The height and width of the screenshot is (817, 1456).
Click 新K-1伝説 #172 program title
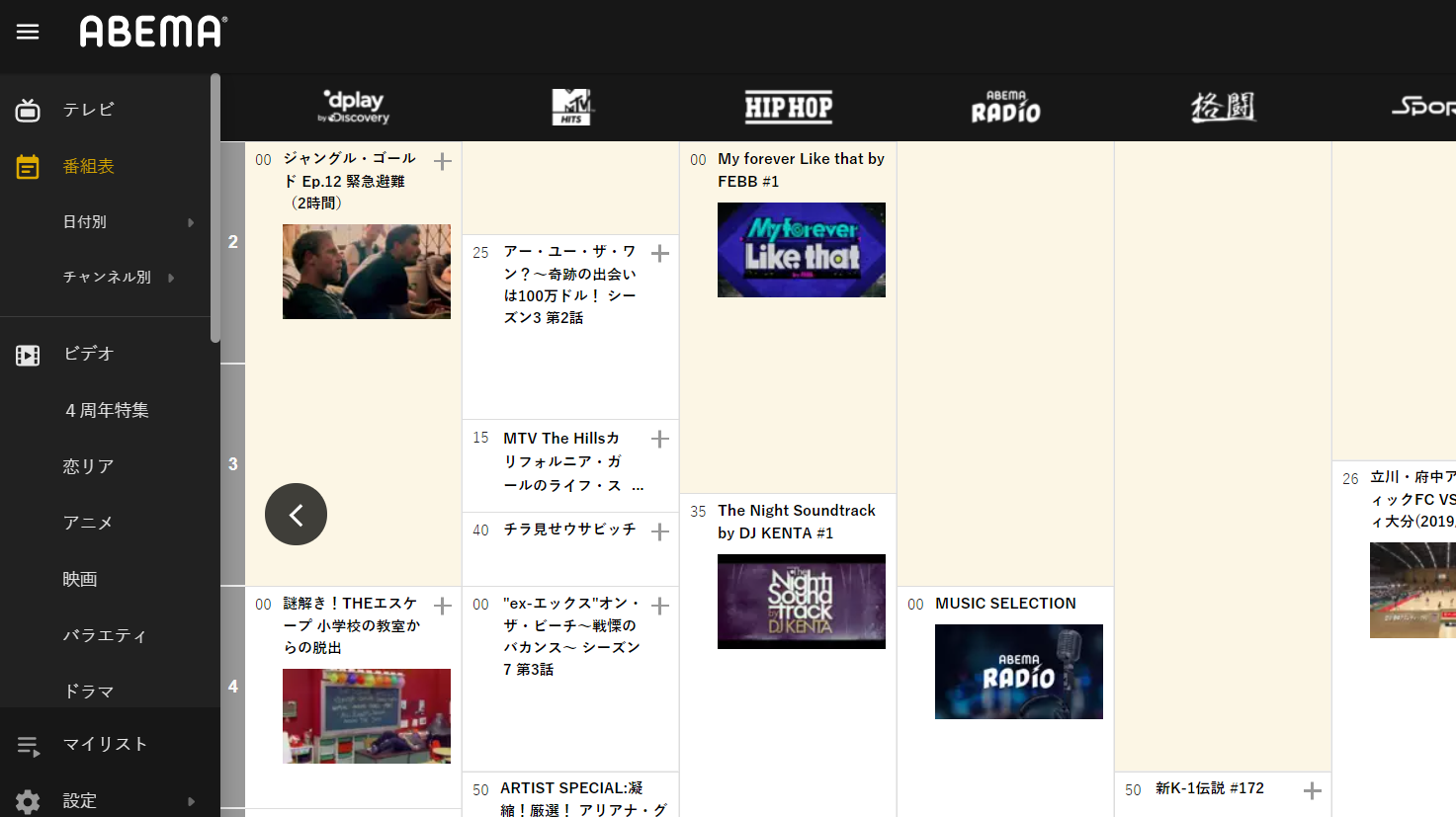(x=1210, y=788)
